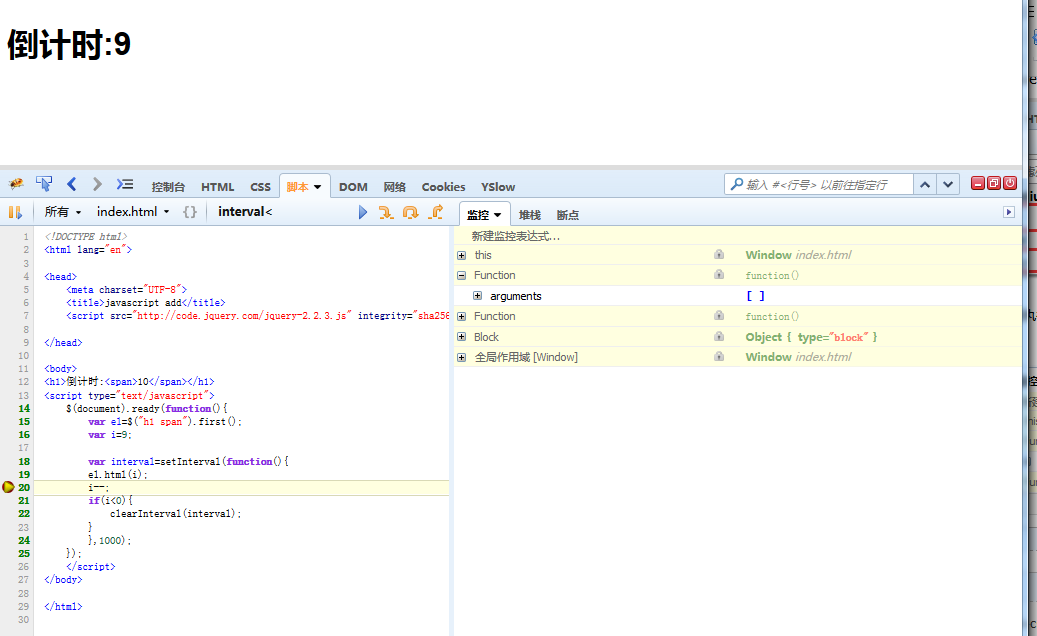Toggle a breakpoint on line 18
This screenshot has width=1037, height=636.
(24, 461)
